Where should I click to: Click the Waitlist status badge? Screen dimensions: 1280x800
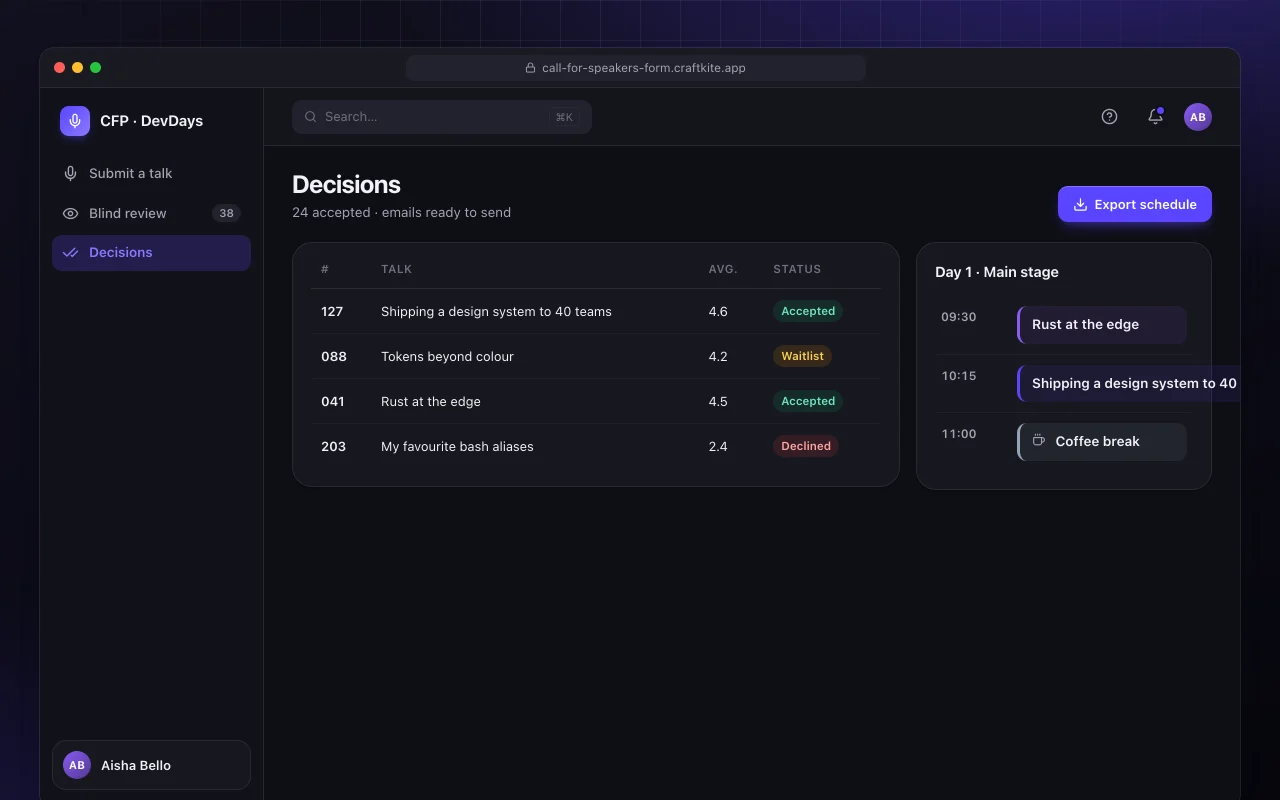pos(802,356)
